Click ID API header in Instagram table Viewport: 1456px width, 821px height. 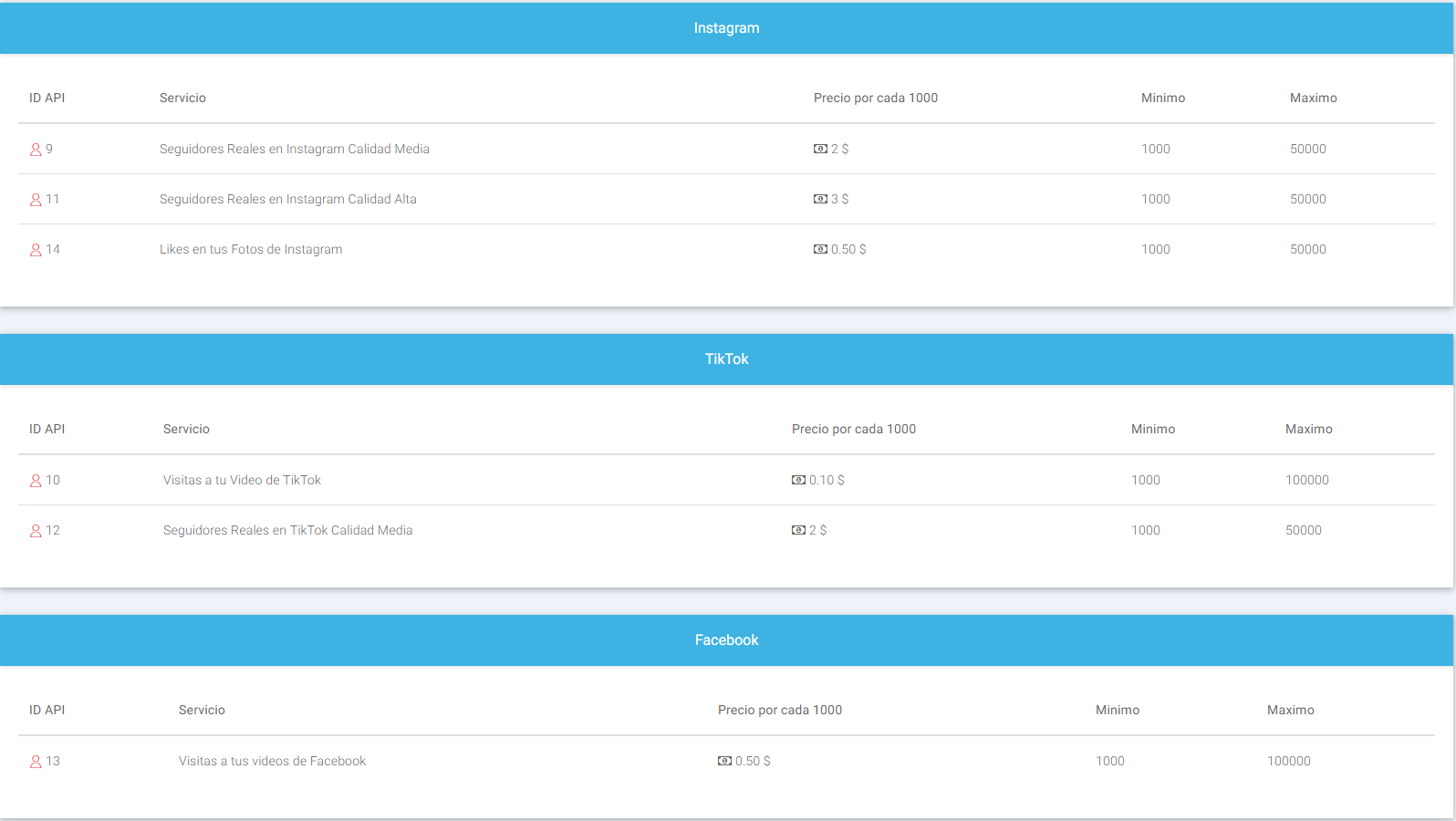click(x=47, y=98)
